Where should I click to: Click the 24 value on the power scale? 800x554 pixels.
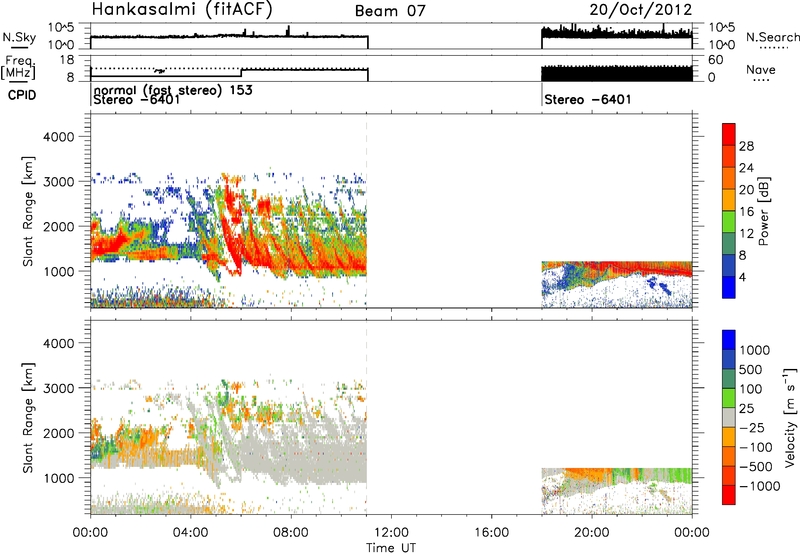pos(746,168)
